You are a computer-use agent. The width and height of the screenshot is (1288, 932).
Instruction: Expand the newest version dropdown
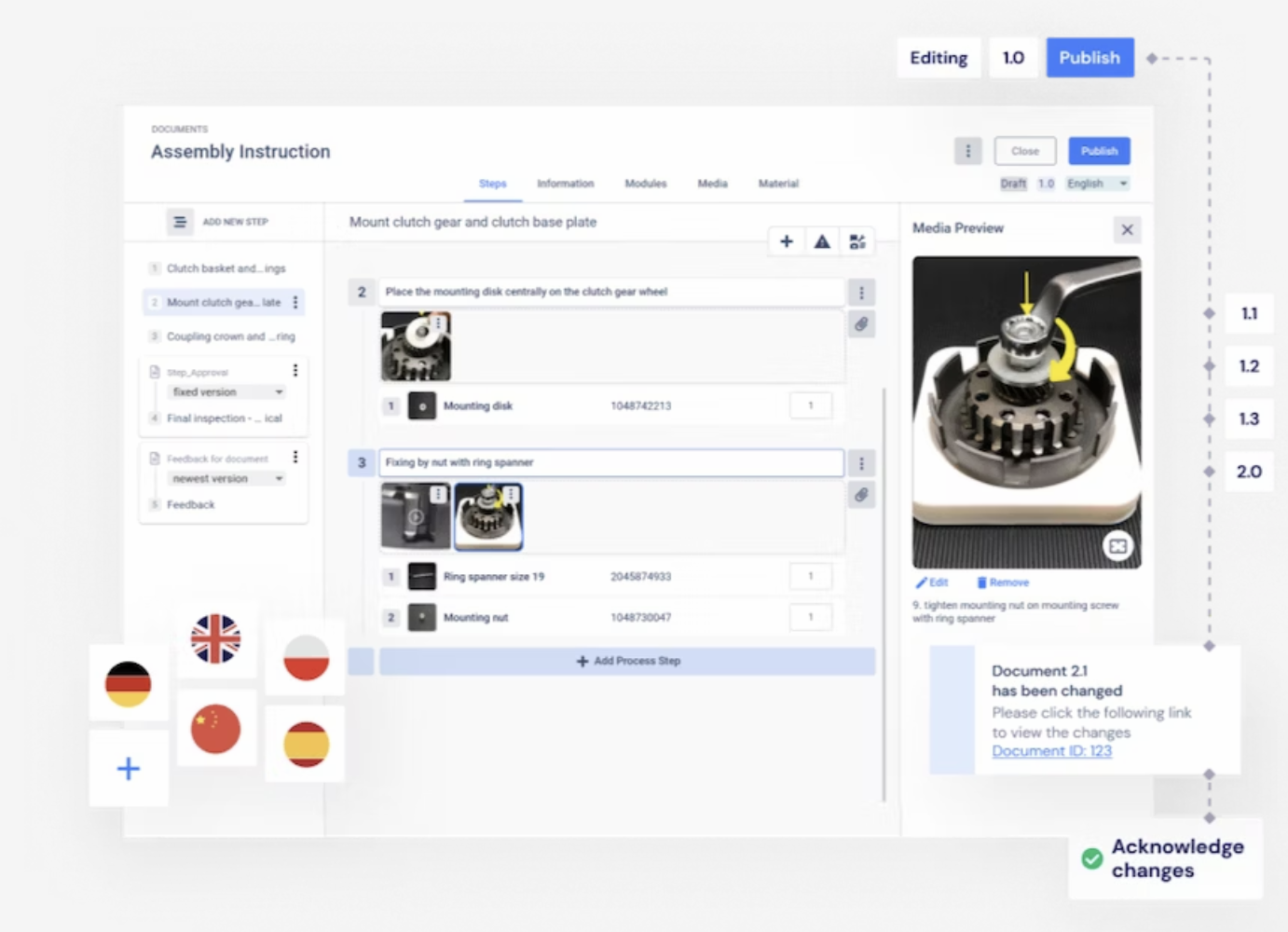click(x=226, y=479)
